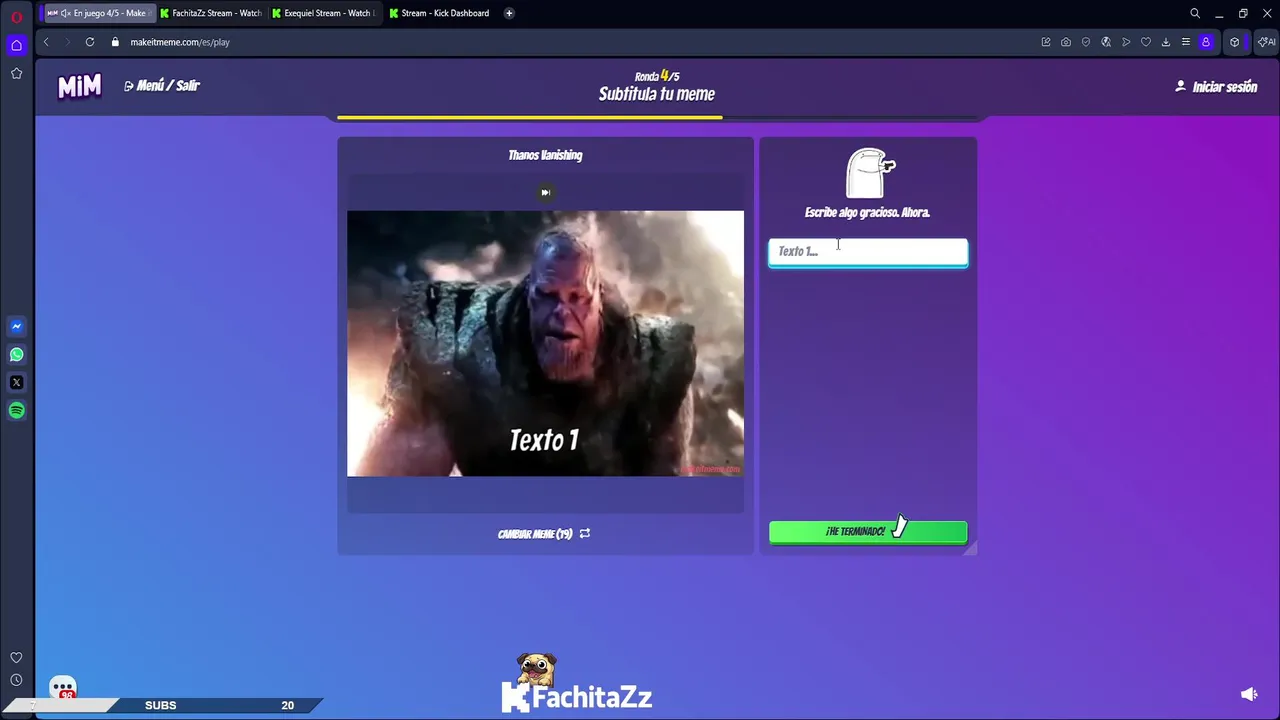This screenshot has height=720, width=1280.
Task: Open the purple profile account icon
Action: pyautogui.click(x=1206, y=42)
